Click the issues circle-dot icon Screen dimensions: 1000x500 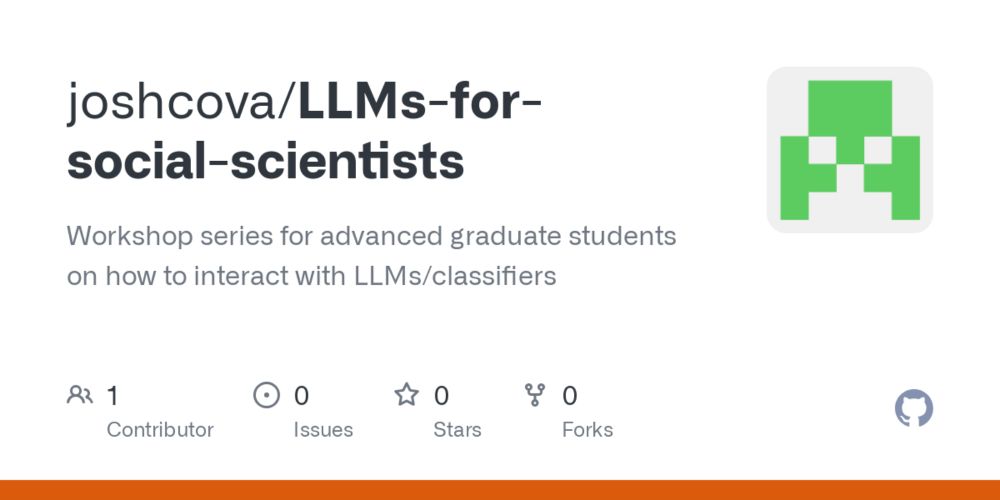[x=267, y=395]
